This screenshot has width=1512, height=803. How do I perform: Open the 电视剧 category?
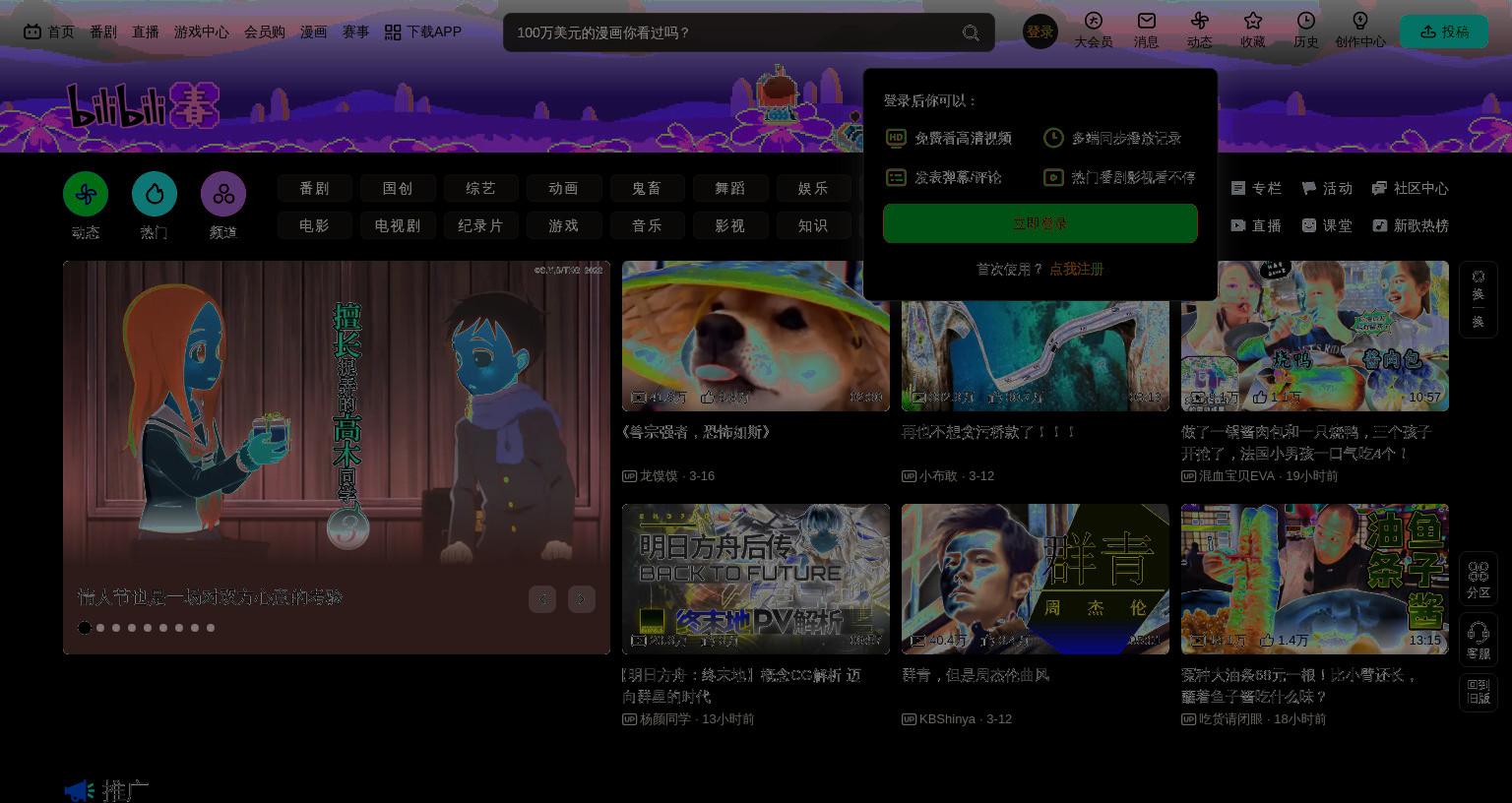coord(398,225)
